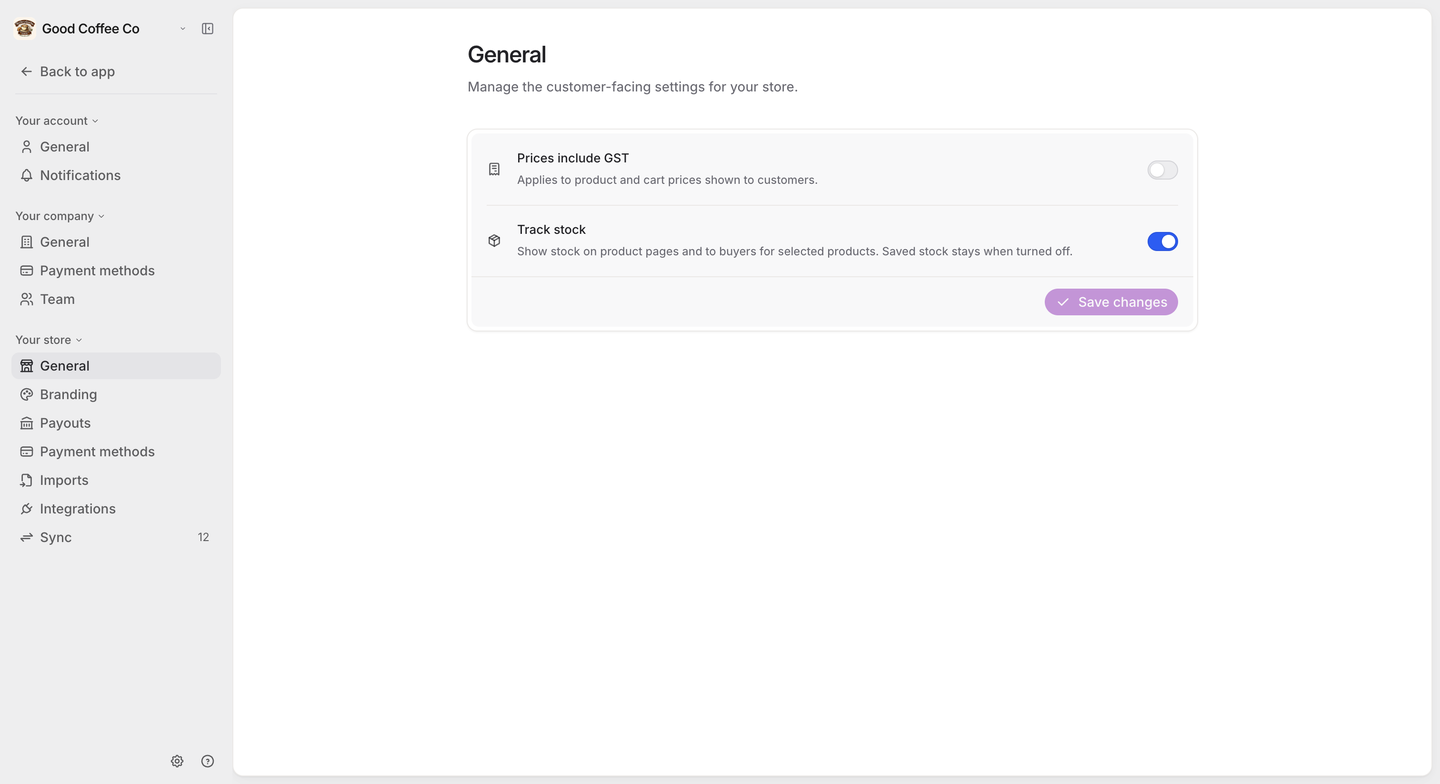Click the settings gear icon at sidebar bottom
Image resolution: width=1440 pixels, height=784 pixels.
tap(177, 761)
